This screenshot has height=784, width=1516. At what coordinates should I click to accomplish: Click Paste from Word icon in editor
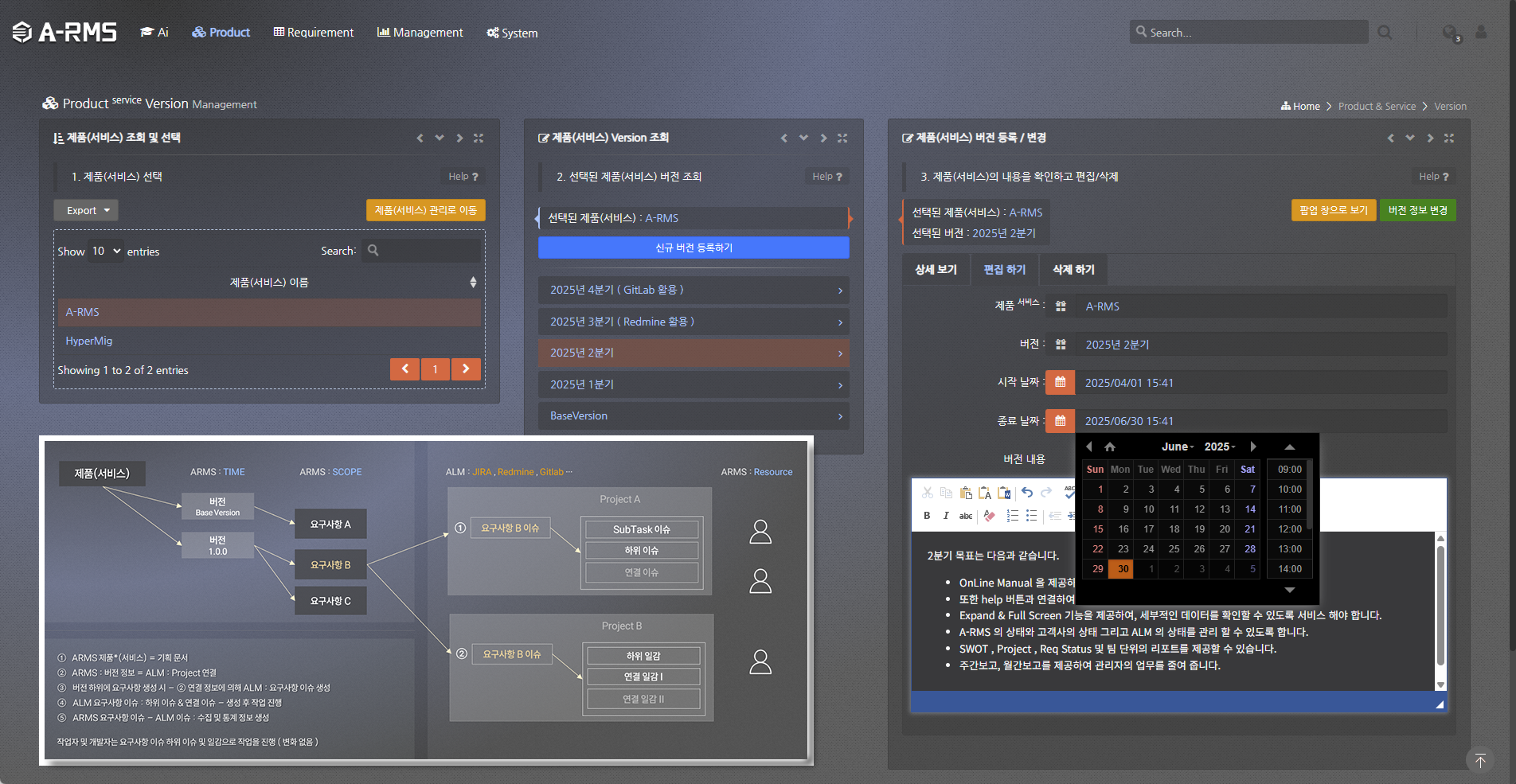(1003, 493)
